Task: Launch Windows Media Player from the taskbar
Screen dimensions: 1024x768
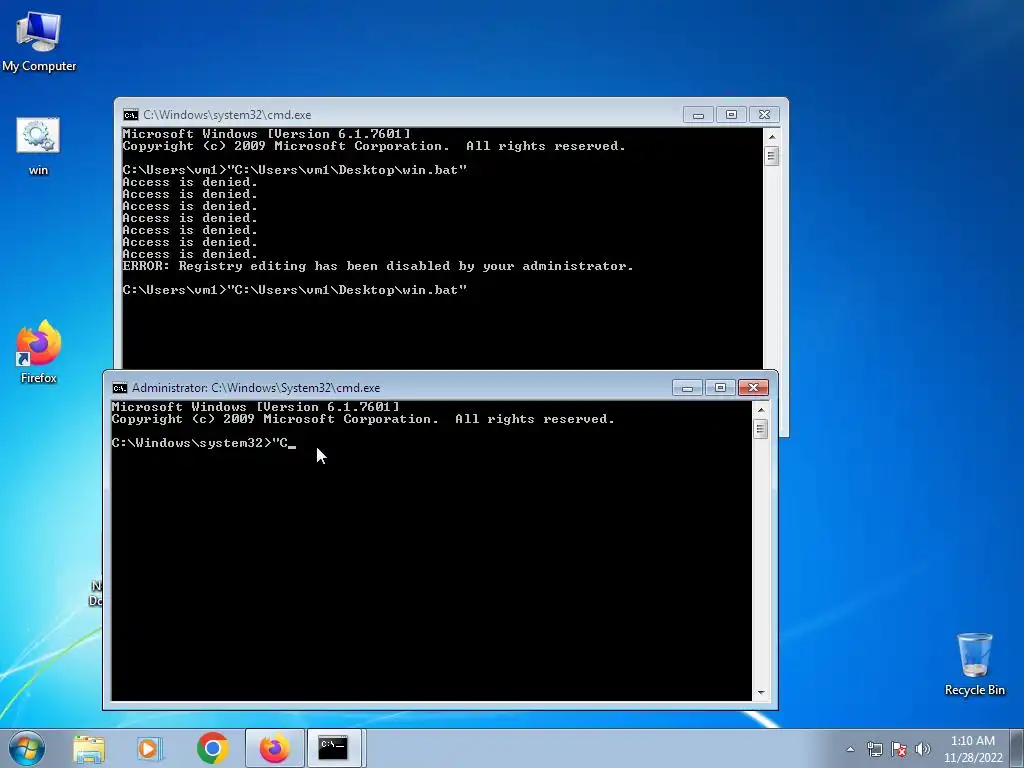Action: tap(149, 748)
